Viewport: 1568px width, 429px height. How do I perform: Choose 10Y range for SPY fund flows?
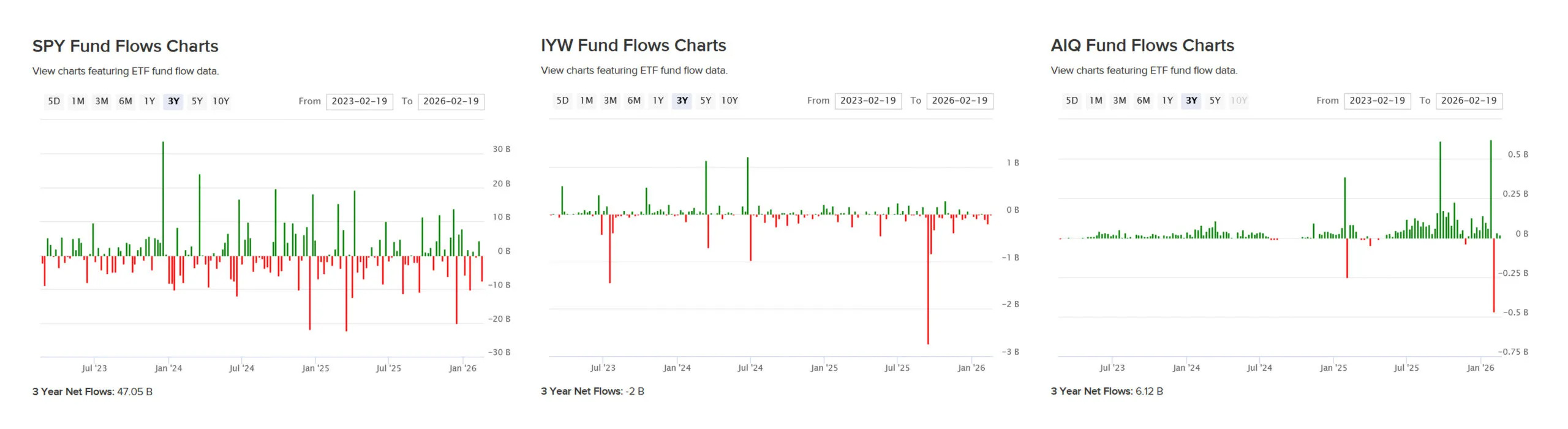[221, 101]
